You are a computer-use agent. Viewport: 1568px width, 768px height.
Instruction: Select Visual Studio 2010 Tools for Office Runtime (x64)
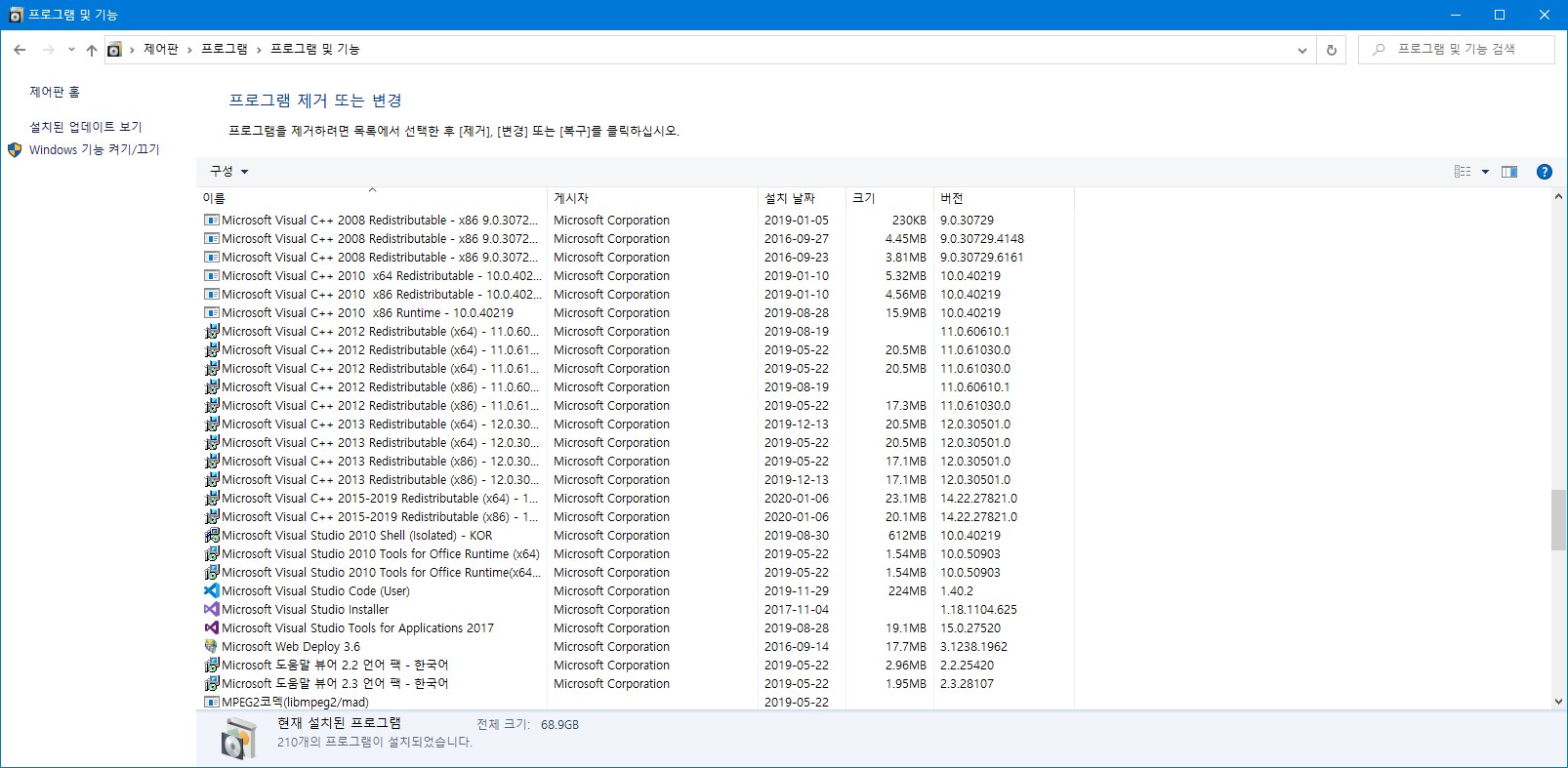(x=635, y=554)
